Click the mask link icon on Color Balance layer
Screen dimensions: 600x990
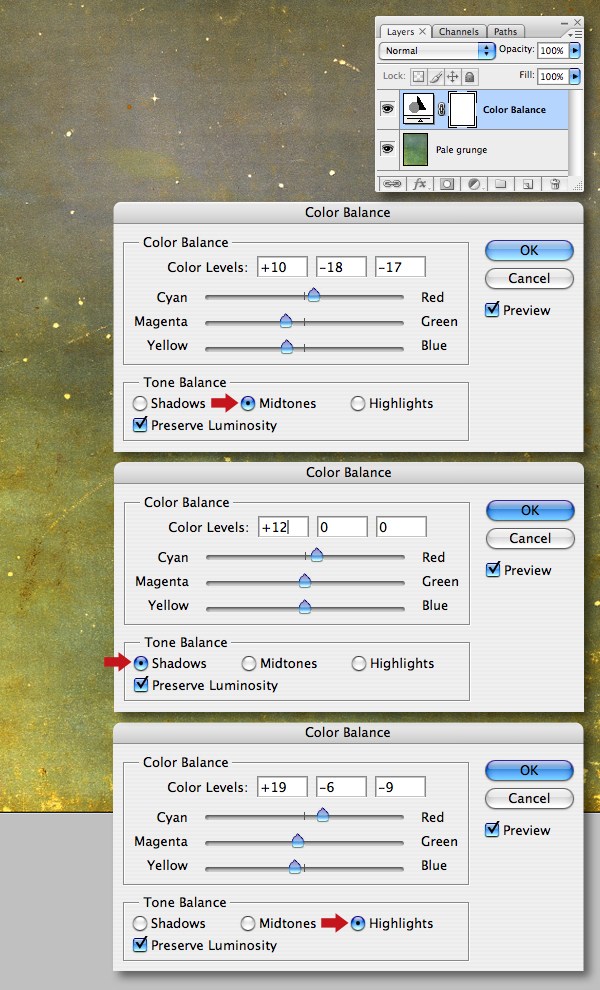pyautogui.click(x=441, y=109)
